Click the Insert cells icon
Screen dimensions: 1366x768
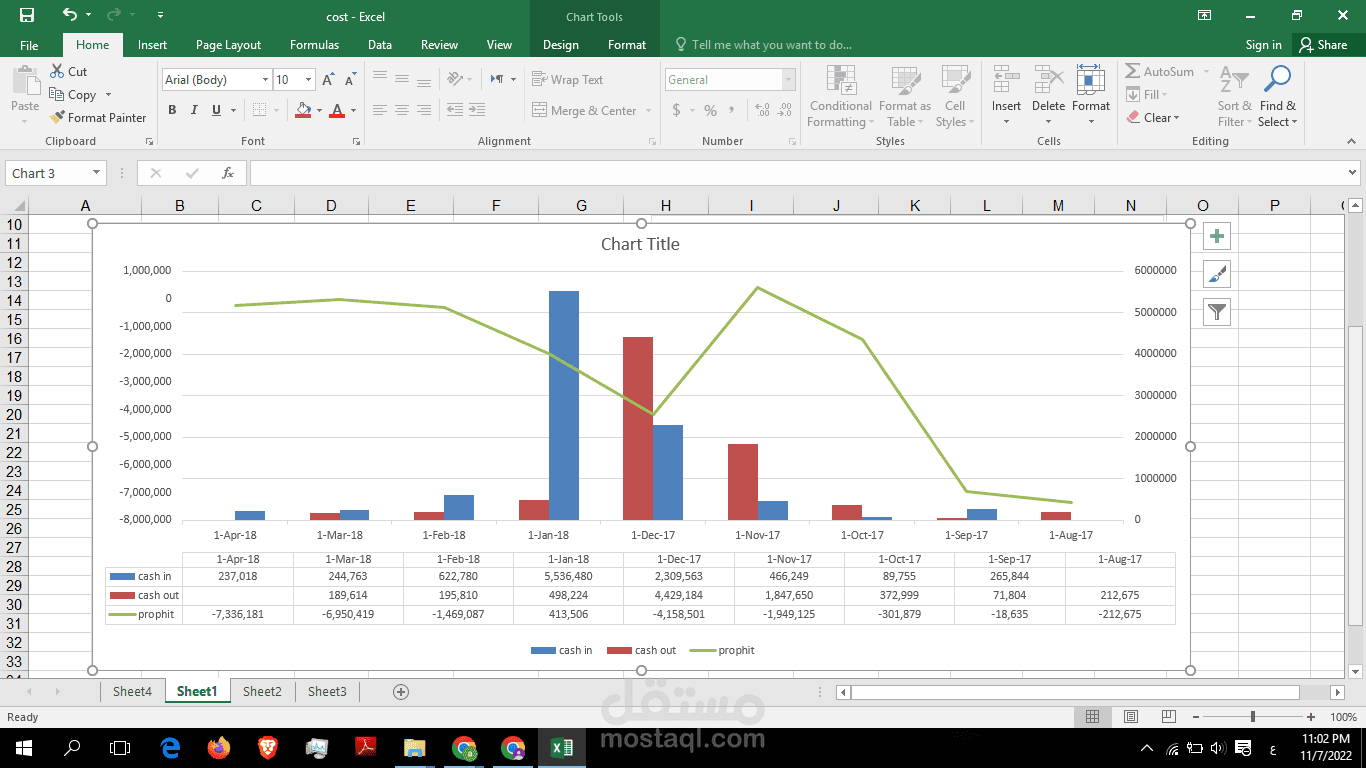tap(1006, 80)
